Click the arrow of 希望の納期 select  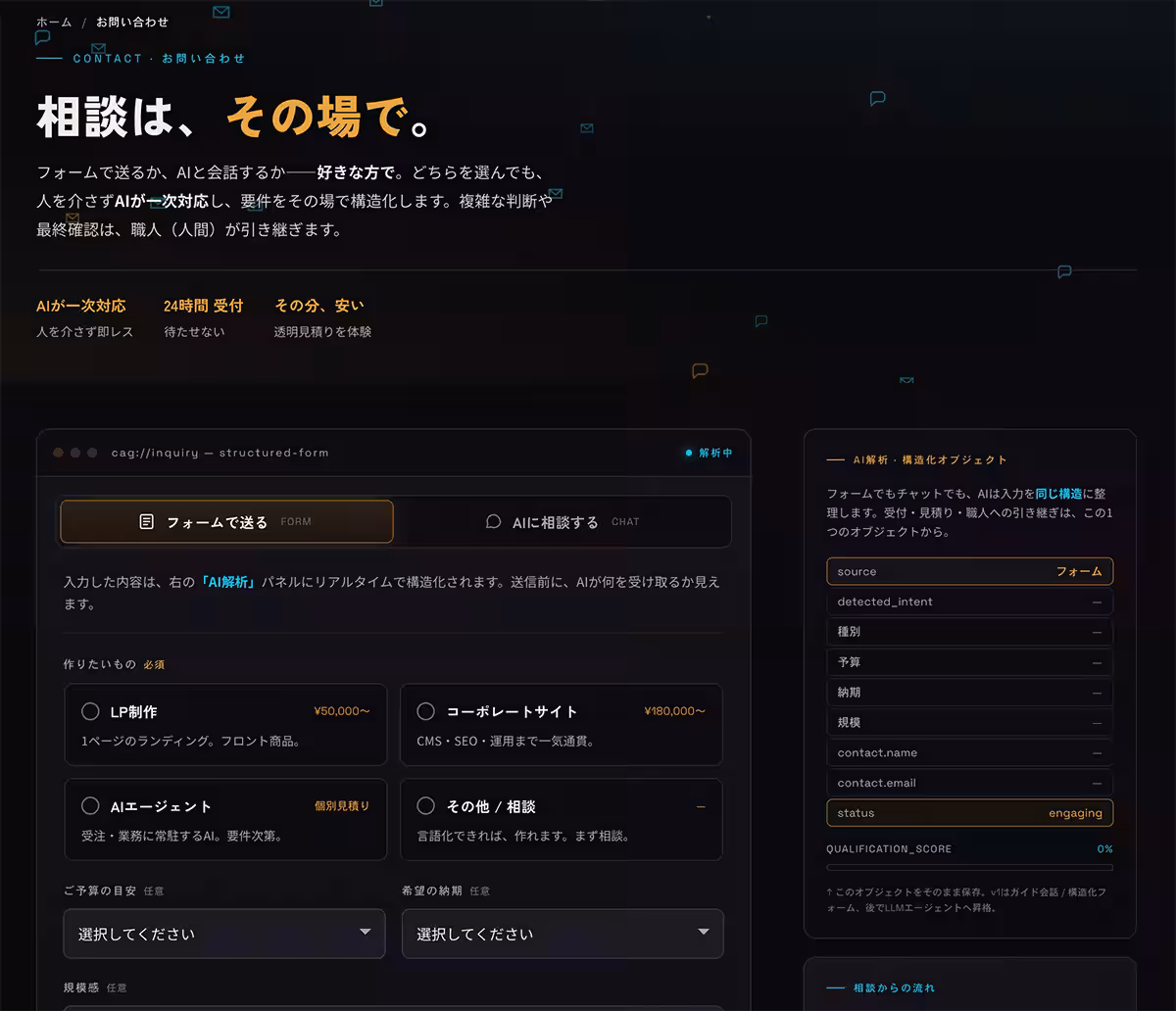pyautogui.click(x=703, y=933)
